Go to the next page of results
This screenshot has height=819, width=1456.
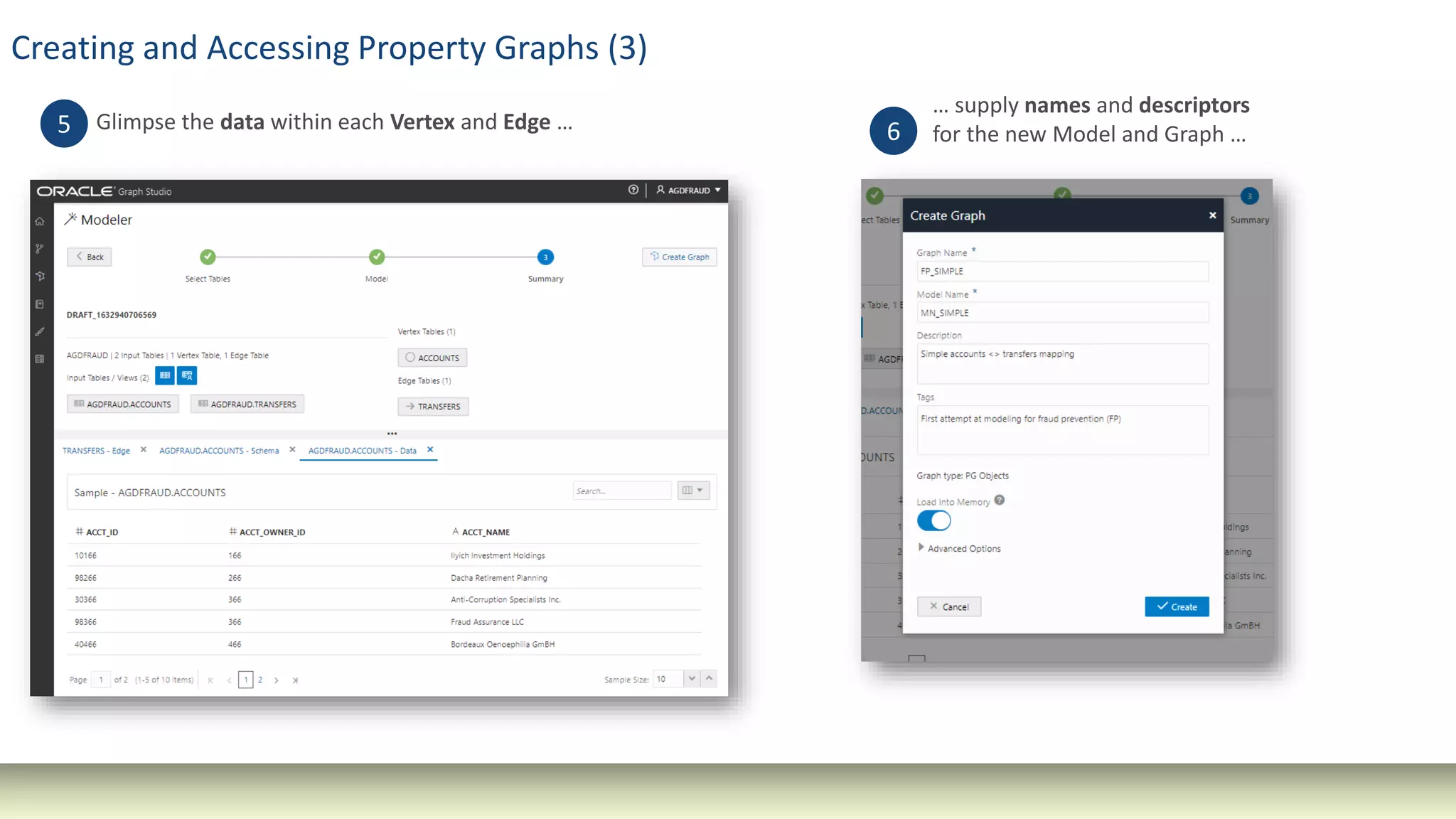tap(277, 680)
